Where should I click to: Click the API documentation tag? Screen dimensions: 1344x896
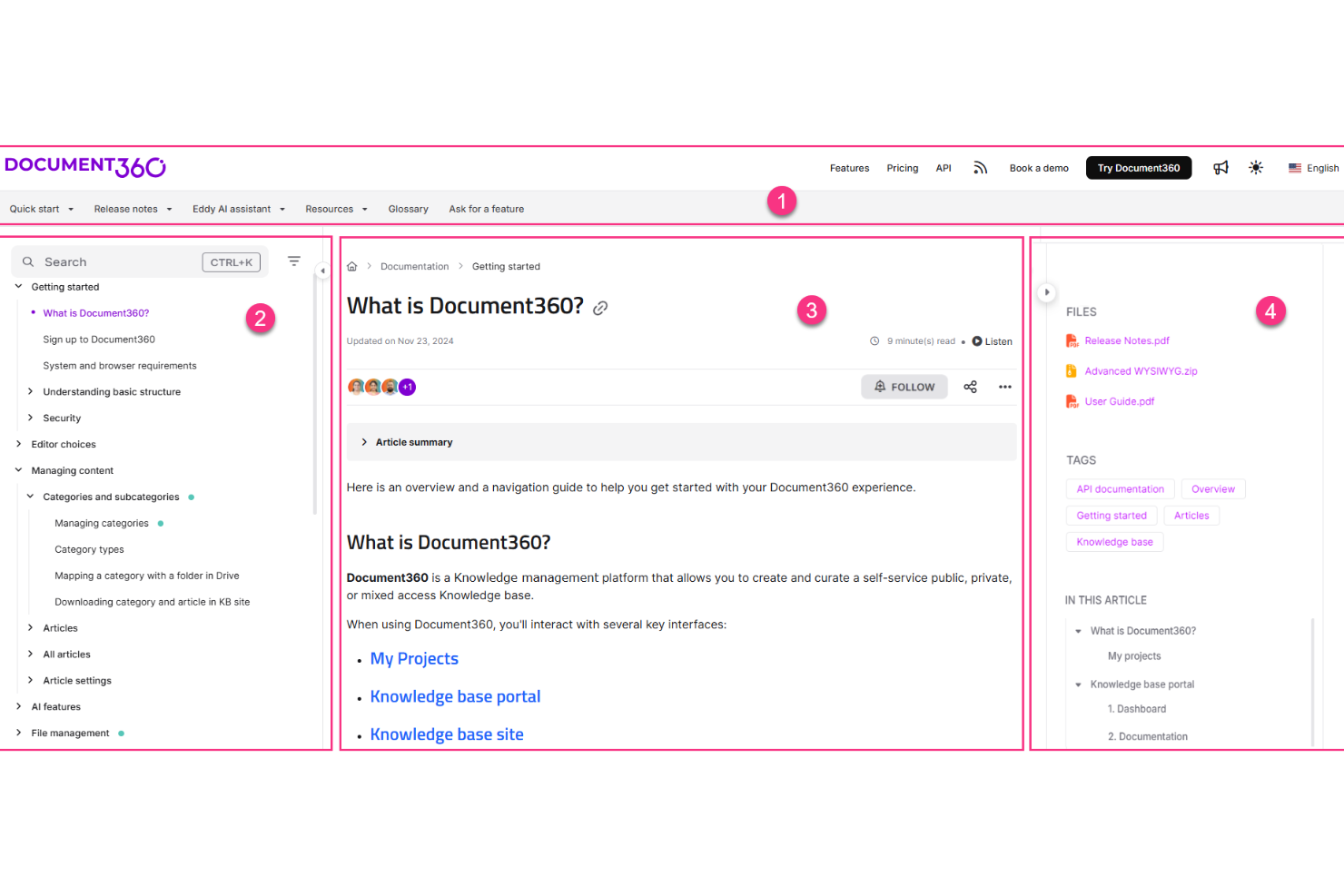coord(1120,489)
